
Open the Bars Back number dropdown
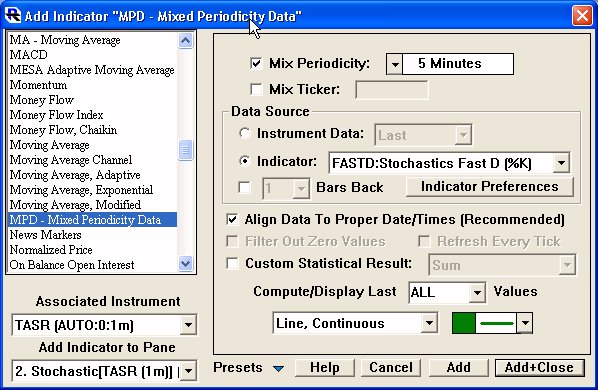point(301,188)
